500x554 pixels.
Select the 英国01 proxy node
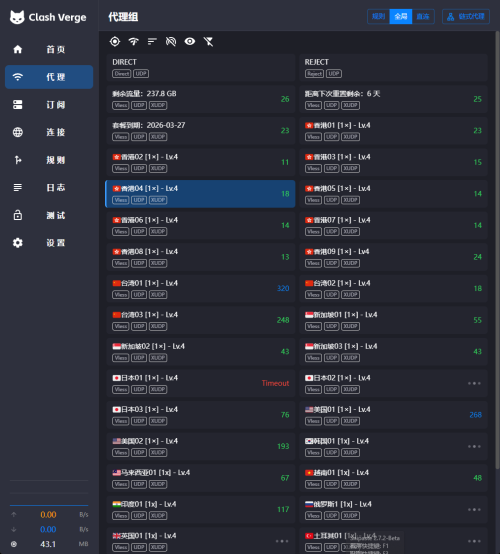pos(200,541)
